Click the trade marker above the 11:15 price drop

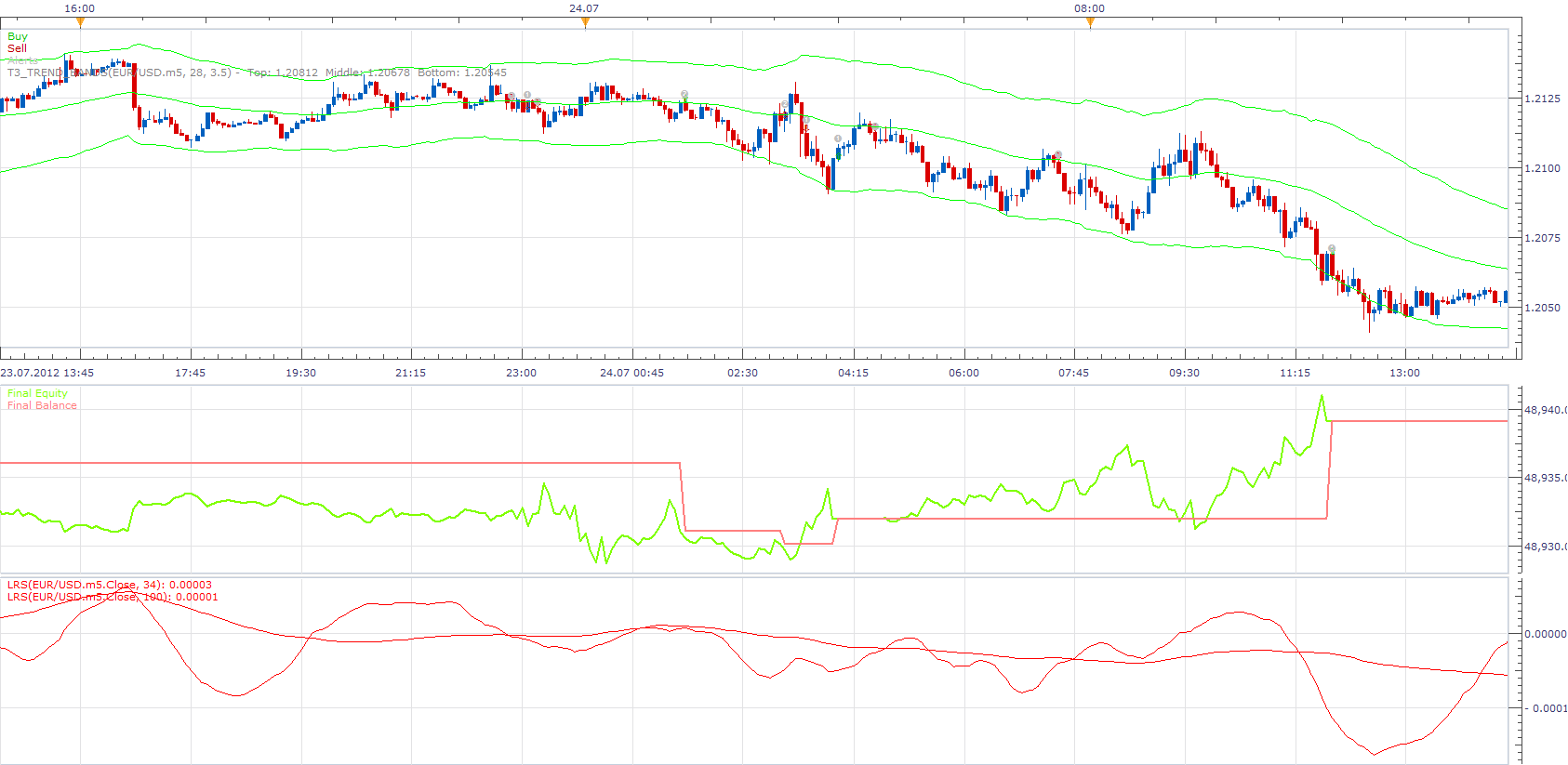pos(1332,248)
